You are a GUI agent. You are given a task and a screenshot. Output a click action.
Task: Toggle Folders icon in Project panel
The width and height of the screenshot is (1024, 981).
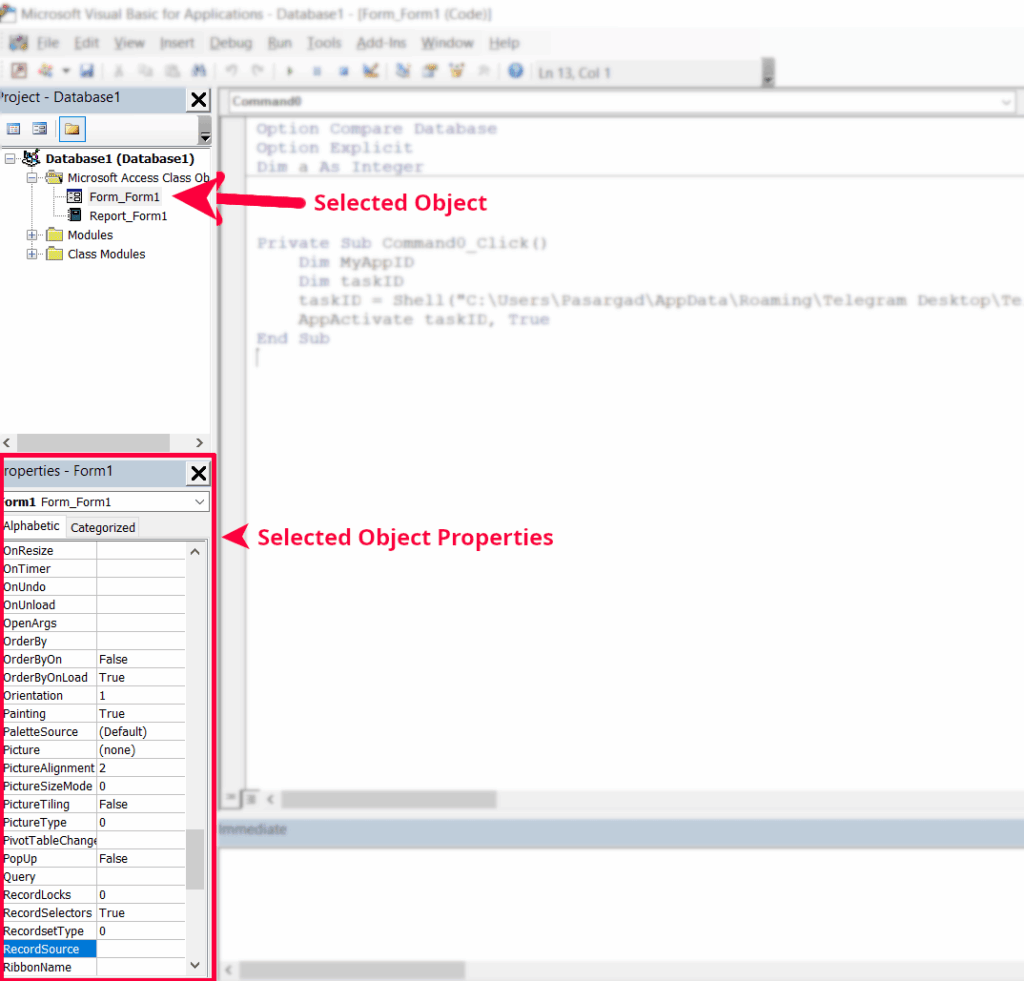click(72, 129)
